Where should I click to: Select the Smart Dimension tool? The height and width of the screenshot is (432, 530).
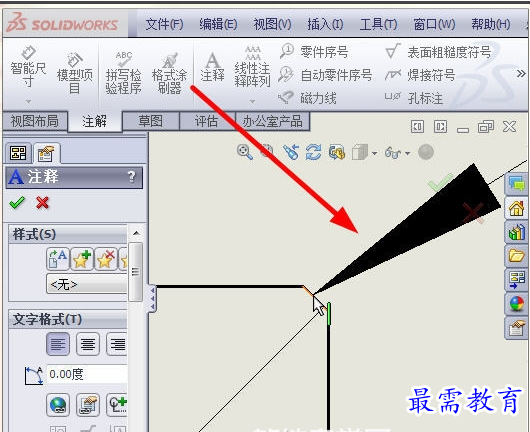[28, 67]
